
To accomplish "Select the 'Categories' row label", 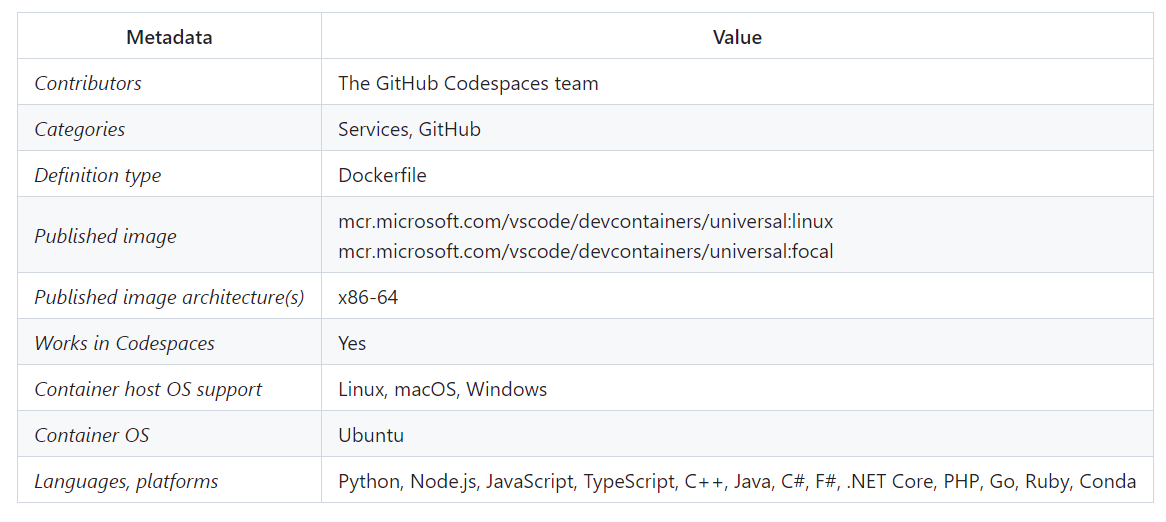I will pos(80,129).
